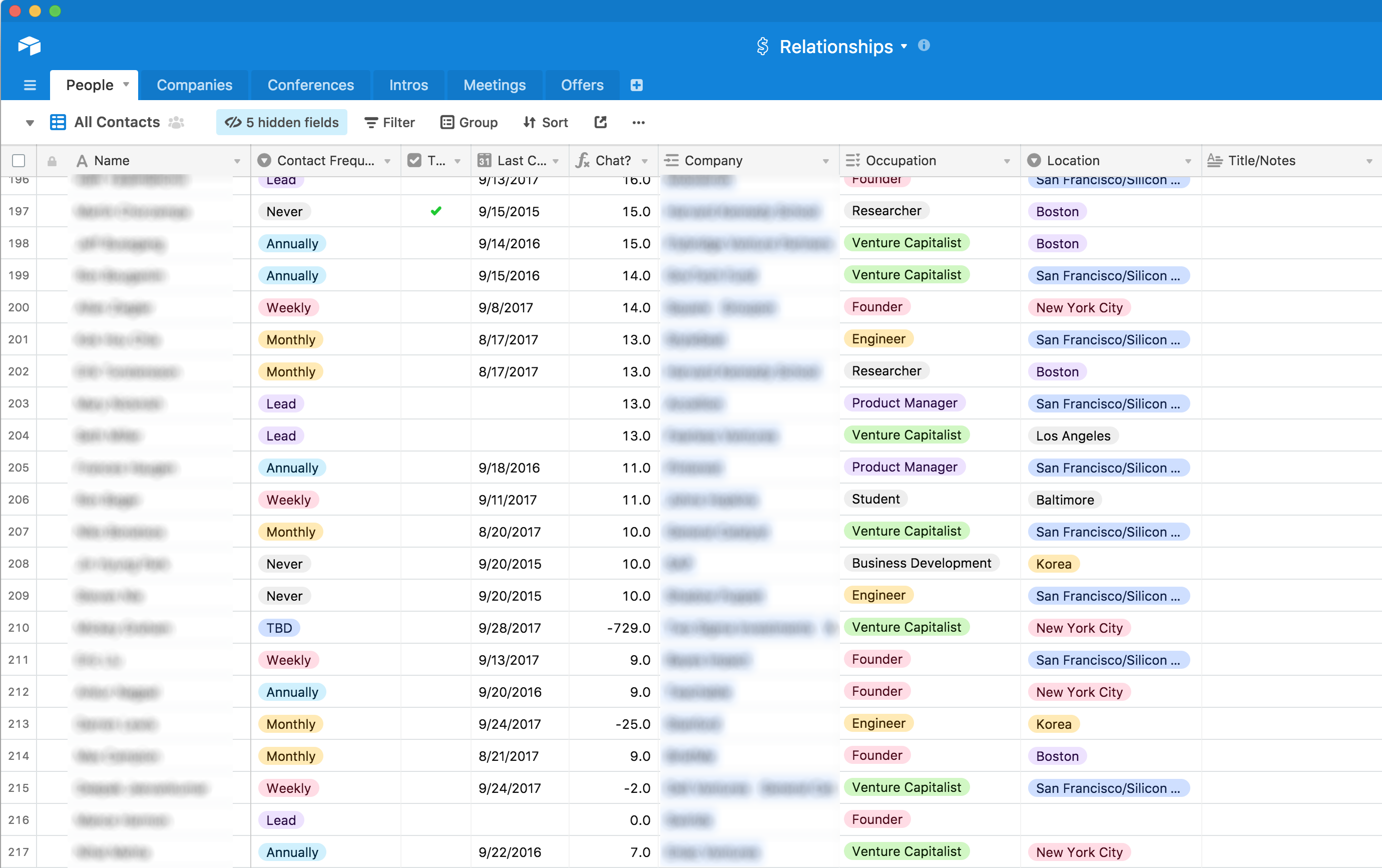Toggle the checkbox on row 197
This screenshot has width=1382, height=868.
[x=20, y=211]
